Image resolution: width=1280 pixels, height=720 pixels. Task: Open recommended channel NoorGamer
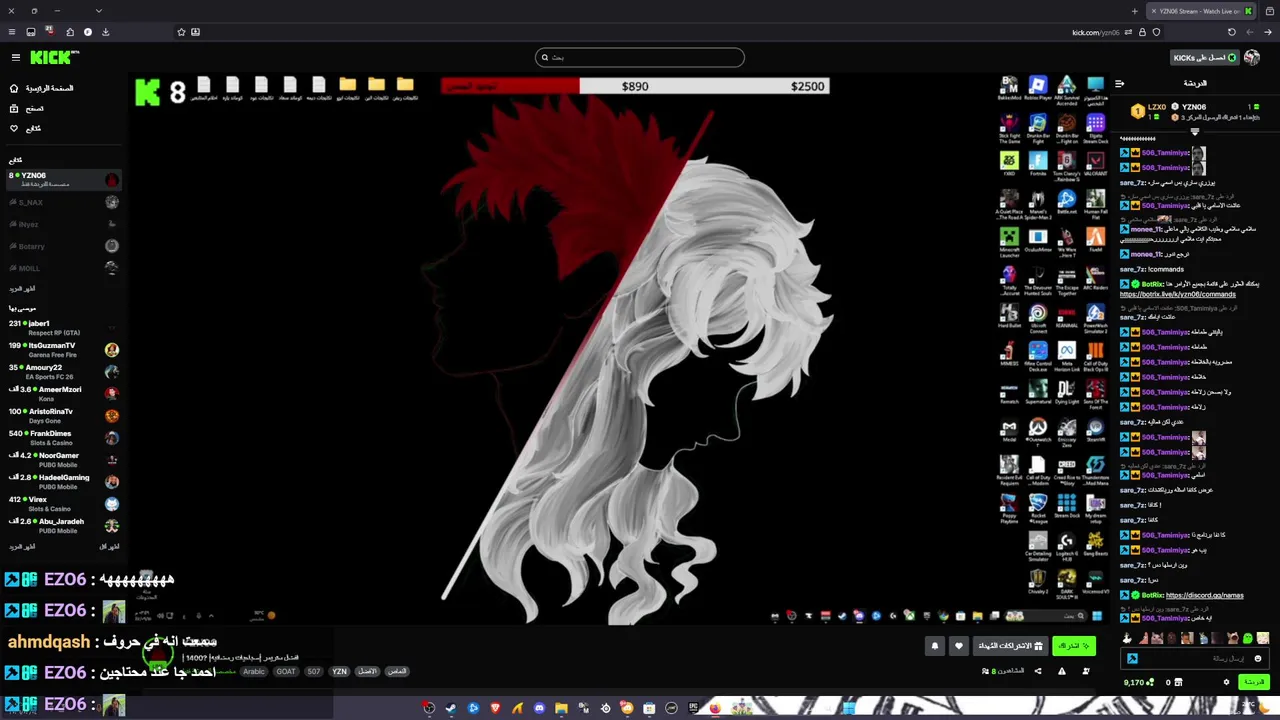(63, 459)
